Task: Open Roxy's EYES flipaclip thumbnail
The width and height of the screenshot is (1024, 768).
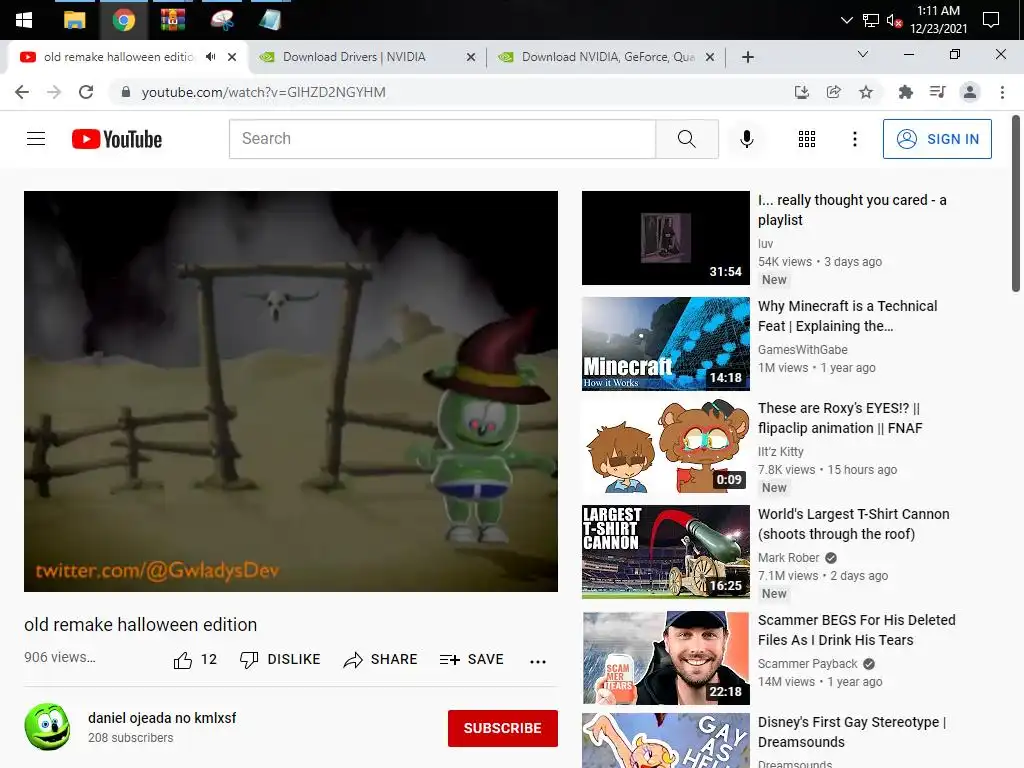Action: pos(665,445)
